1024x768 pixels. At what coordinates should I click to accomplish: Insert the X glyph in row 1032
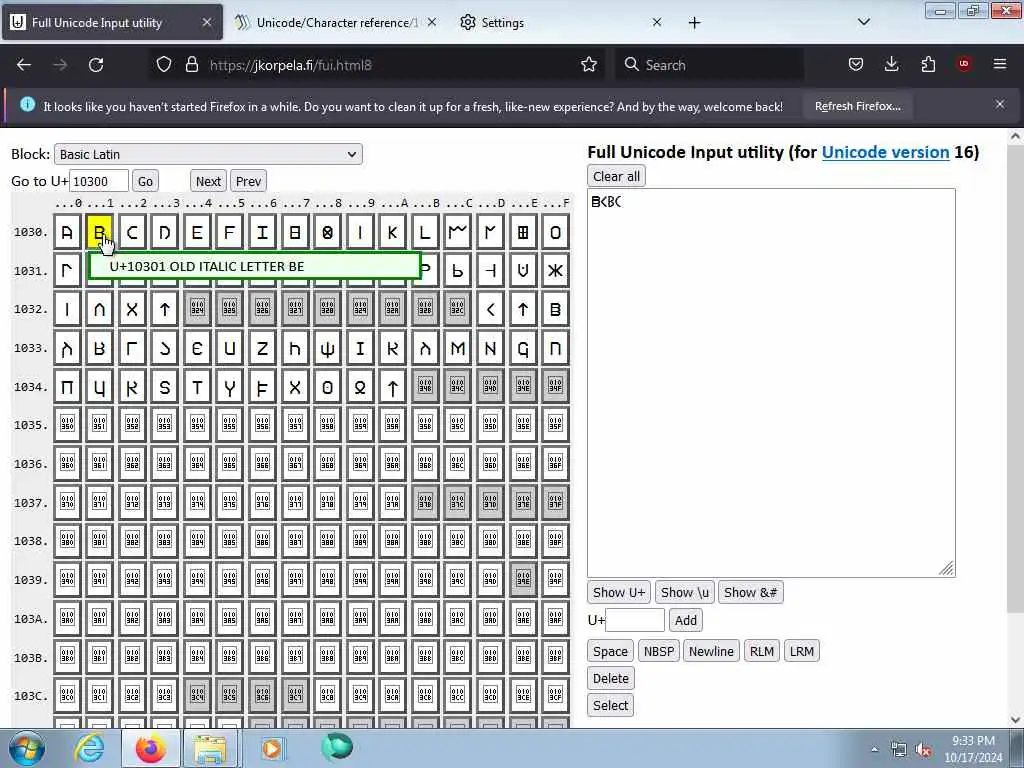pyautogui.click(x=132, y=309)
